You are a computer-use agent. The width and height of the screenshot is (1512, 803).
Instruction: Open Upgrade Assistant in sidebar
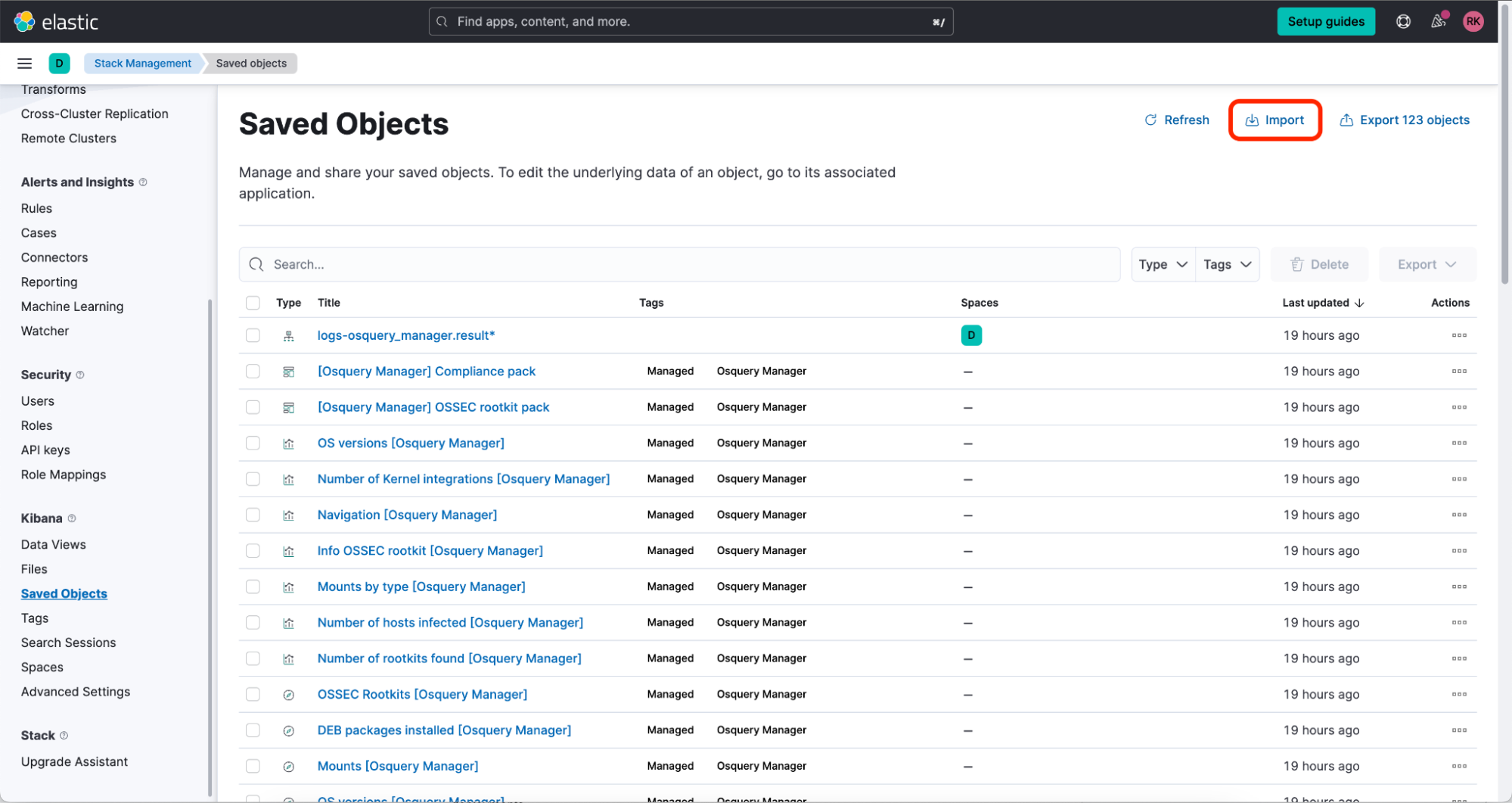click(74, 762)
